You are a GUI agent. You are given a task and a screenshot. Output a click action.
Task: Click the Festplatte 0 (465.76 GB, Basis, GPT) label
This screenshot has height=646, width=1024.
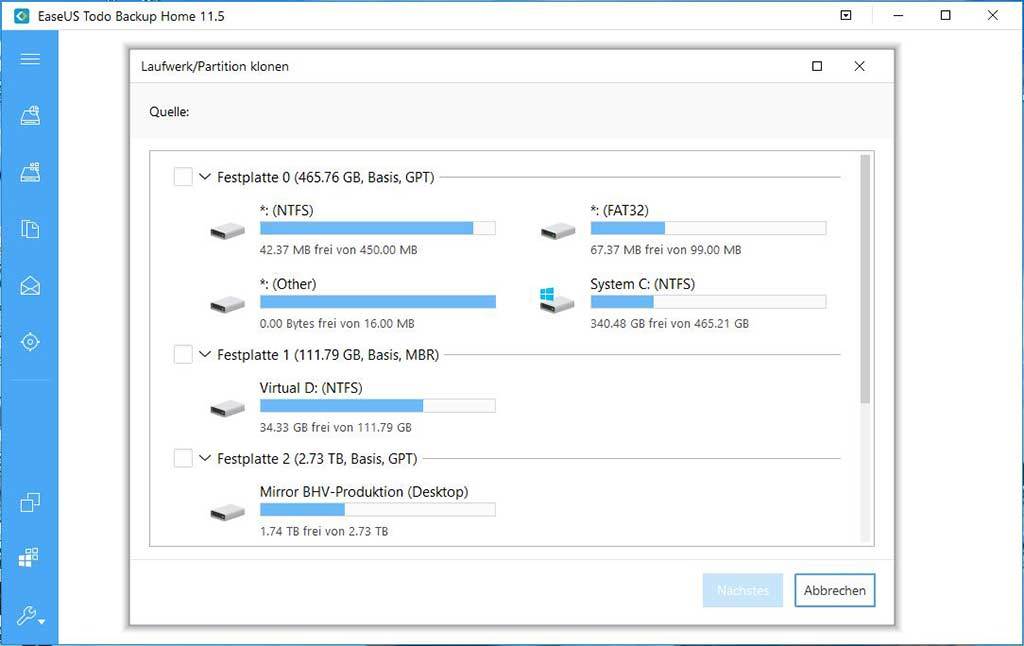coord(325,177)
